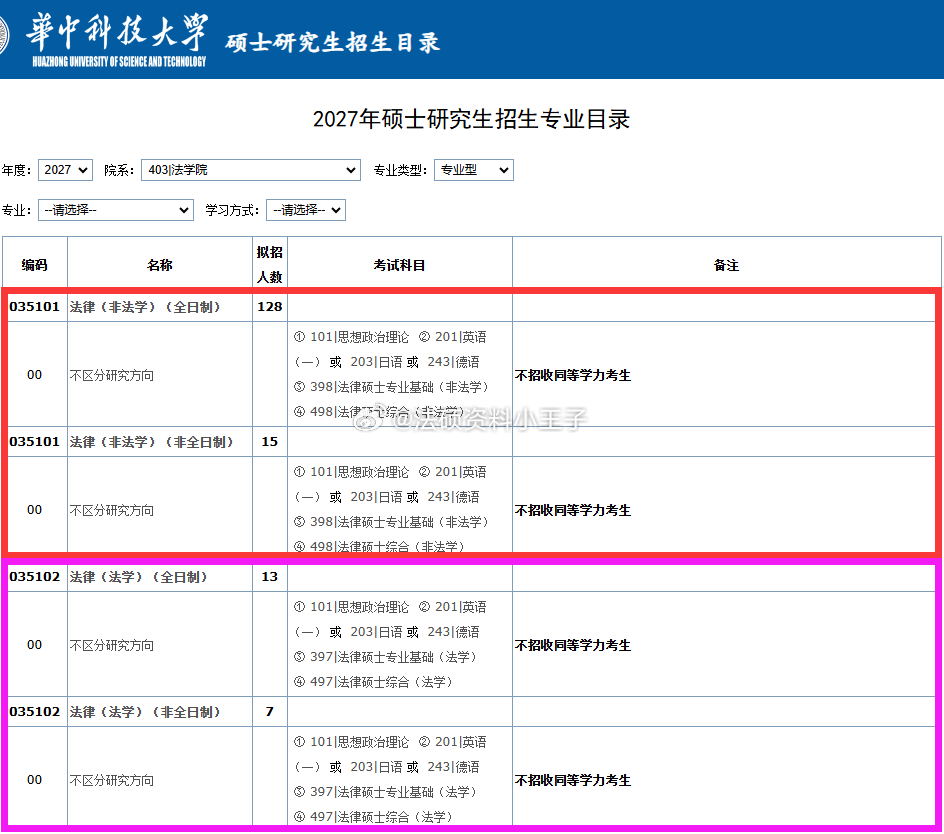Select 法律（法学）（非全日制） row name
The image size is (944, 834).
click(145, 712)
